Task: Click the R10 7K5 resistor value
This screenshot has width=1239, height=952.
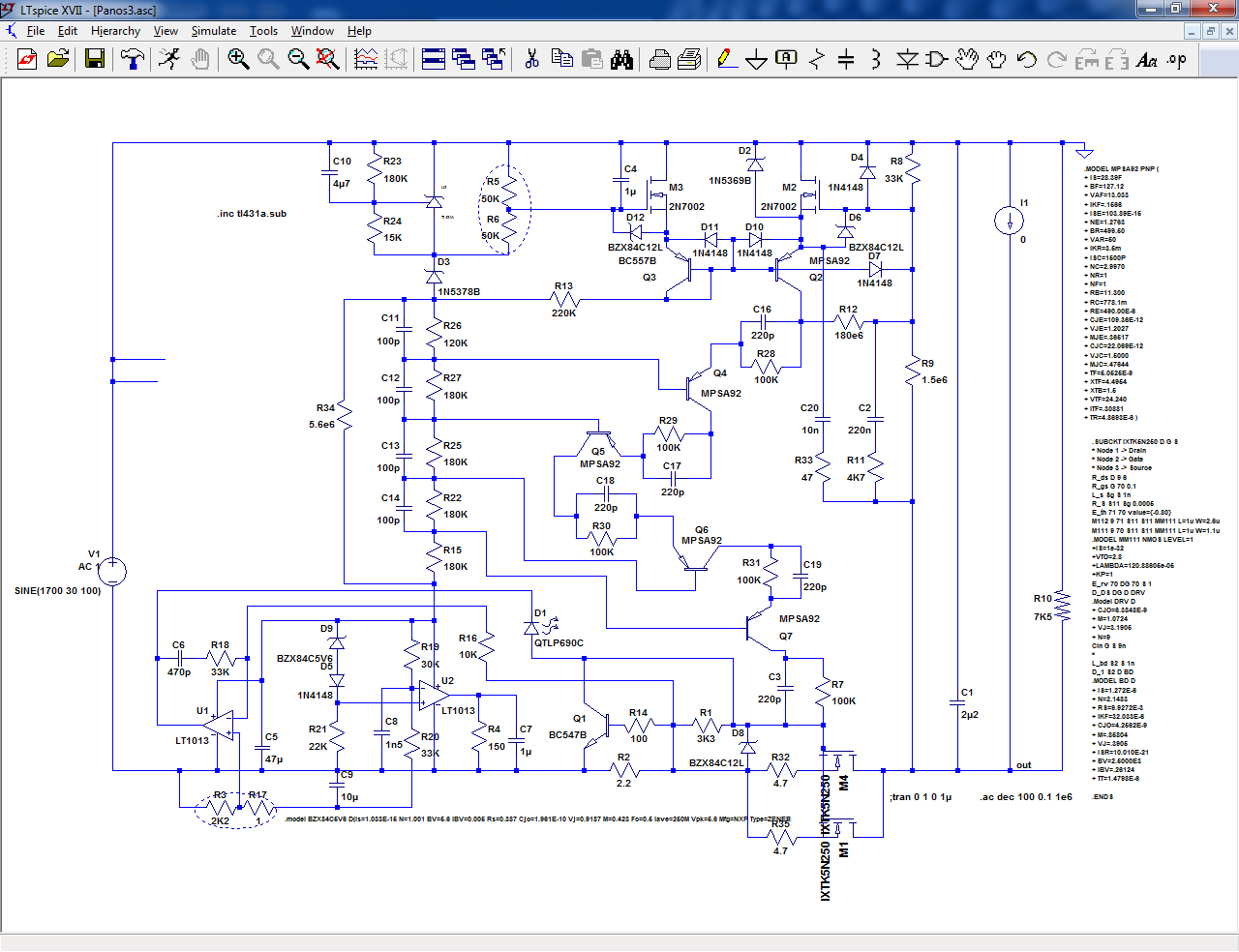Action: [1043, 616]
